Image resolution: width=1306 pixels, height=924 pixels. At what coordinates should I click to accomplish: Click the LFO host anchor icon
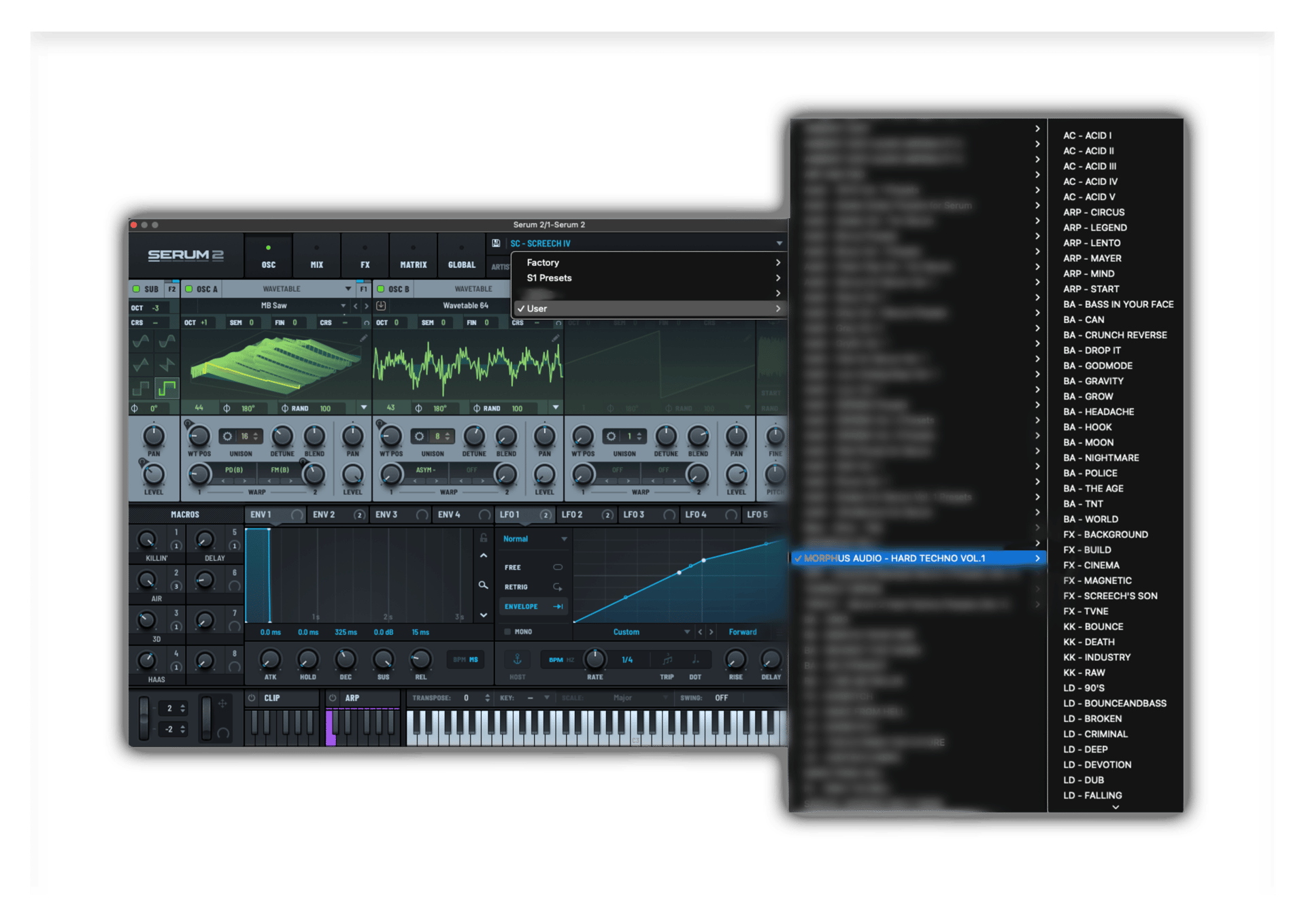pos(517,660)
